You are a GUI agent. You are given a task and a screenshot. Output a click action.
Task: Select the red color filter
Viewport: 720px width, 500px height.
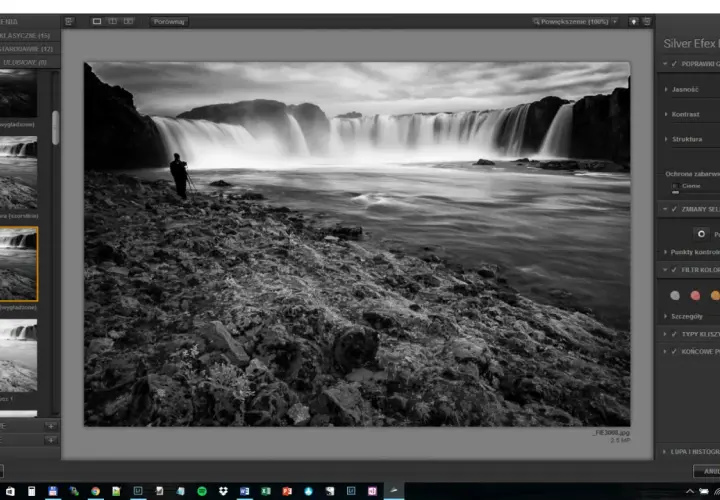coord(695,295)
